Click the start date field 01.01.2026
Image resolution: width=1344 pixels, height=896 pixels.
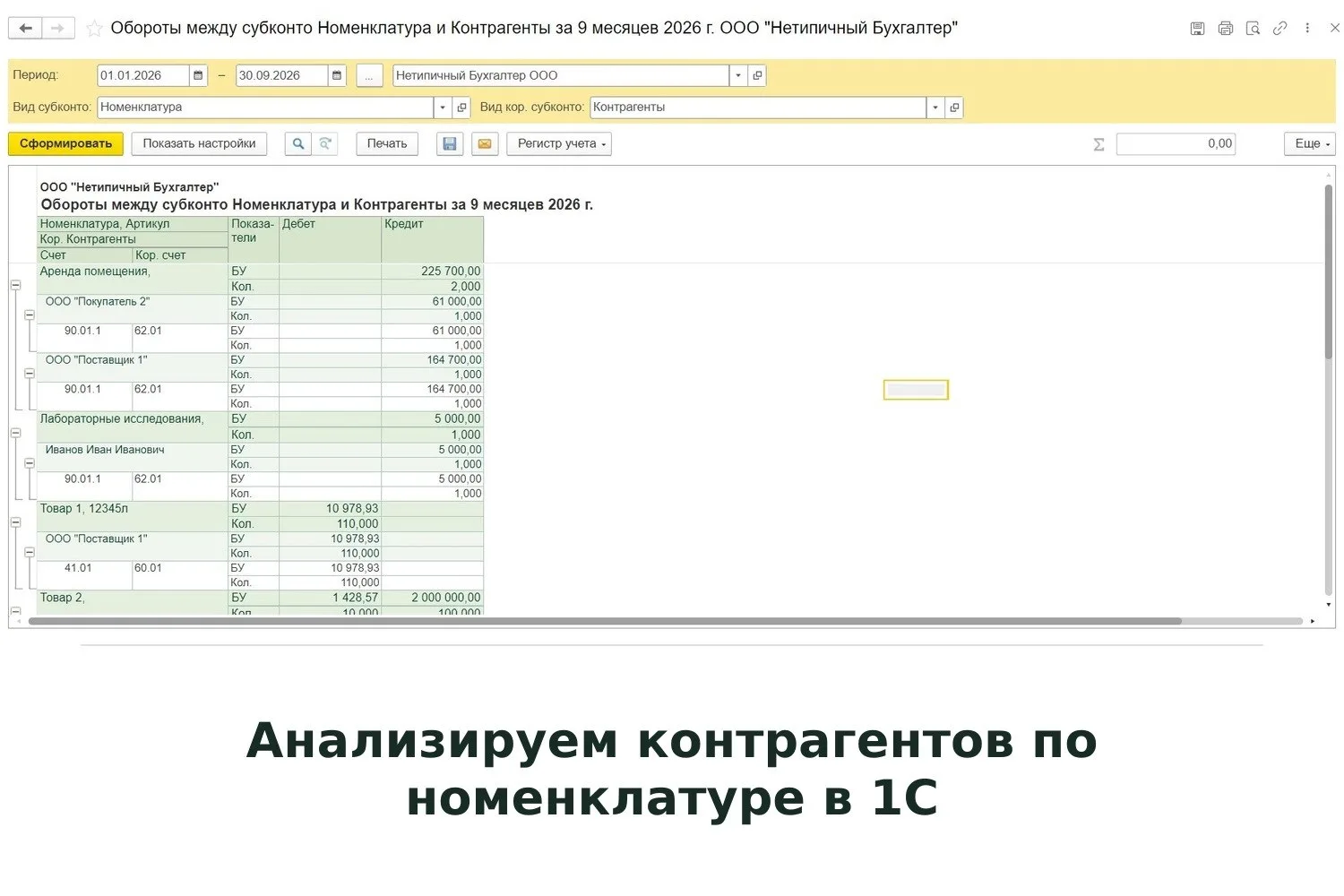[143, 75]
